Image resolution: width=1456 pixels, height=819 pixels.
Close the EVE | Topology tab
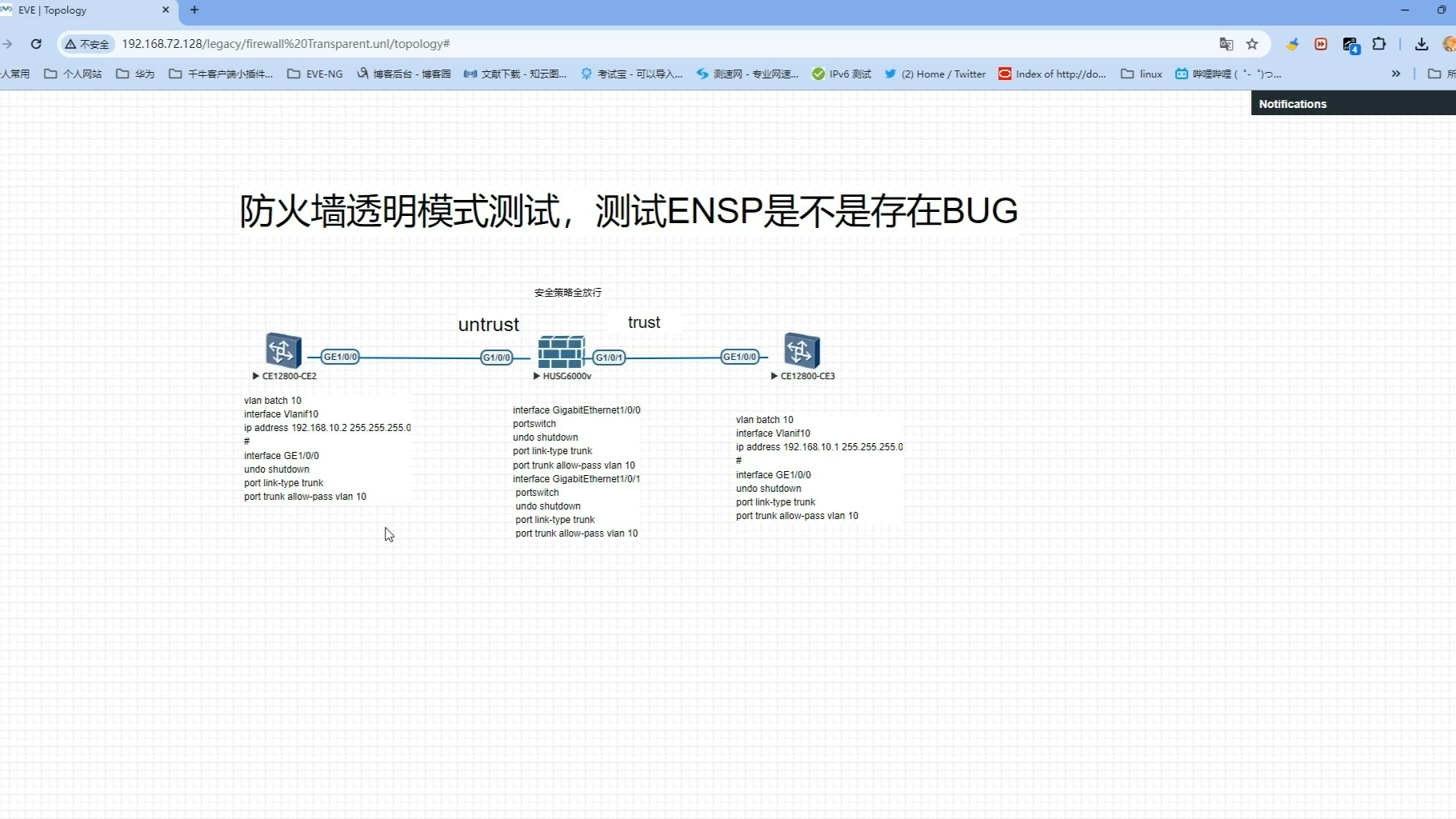(166, 10)
